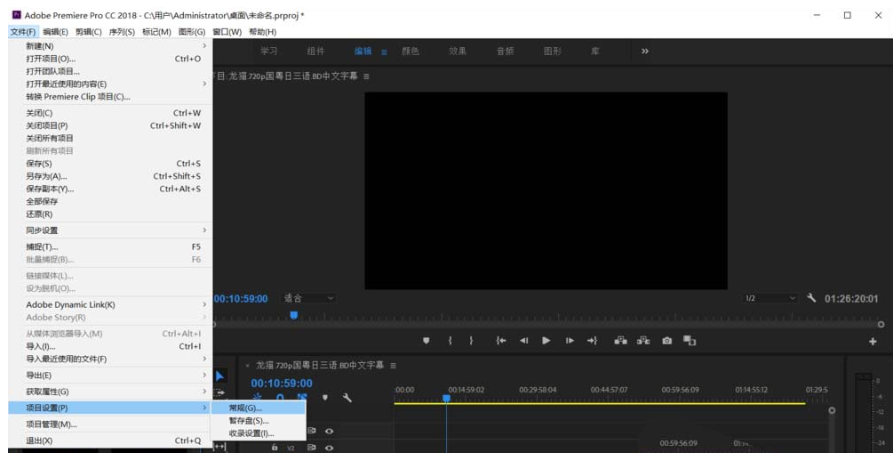Open the playback resolution 1/2 dropdown

coord(770,298)
